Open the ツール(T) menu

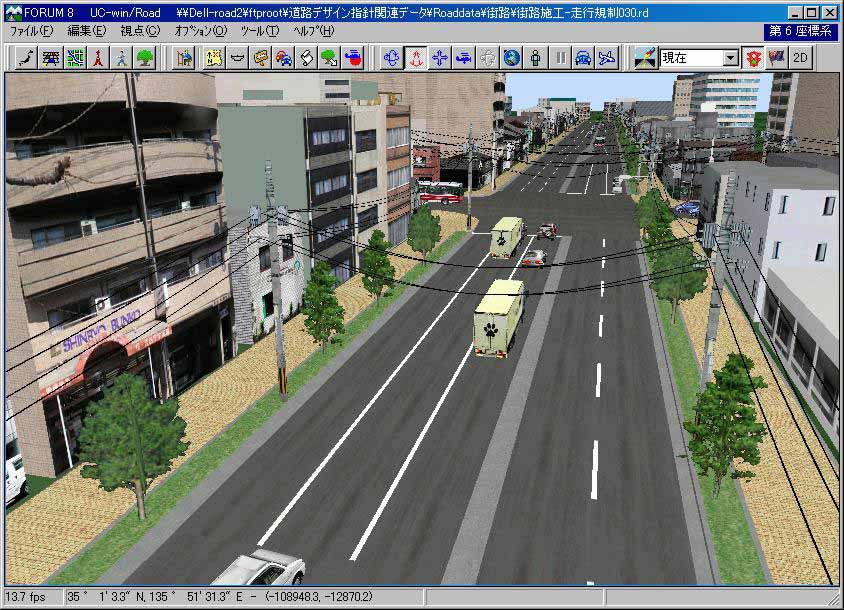tap(260, 31)
